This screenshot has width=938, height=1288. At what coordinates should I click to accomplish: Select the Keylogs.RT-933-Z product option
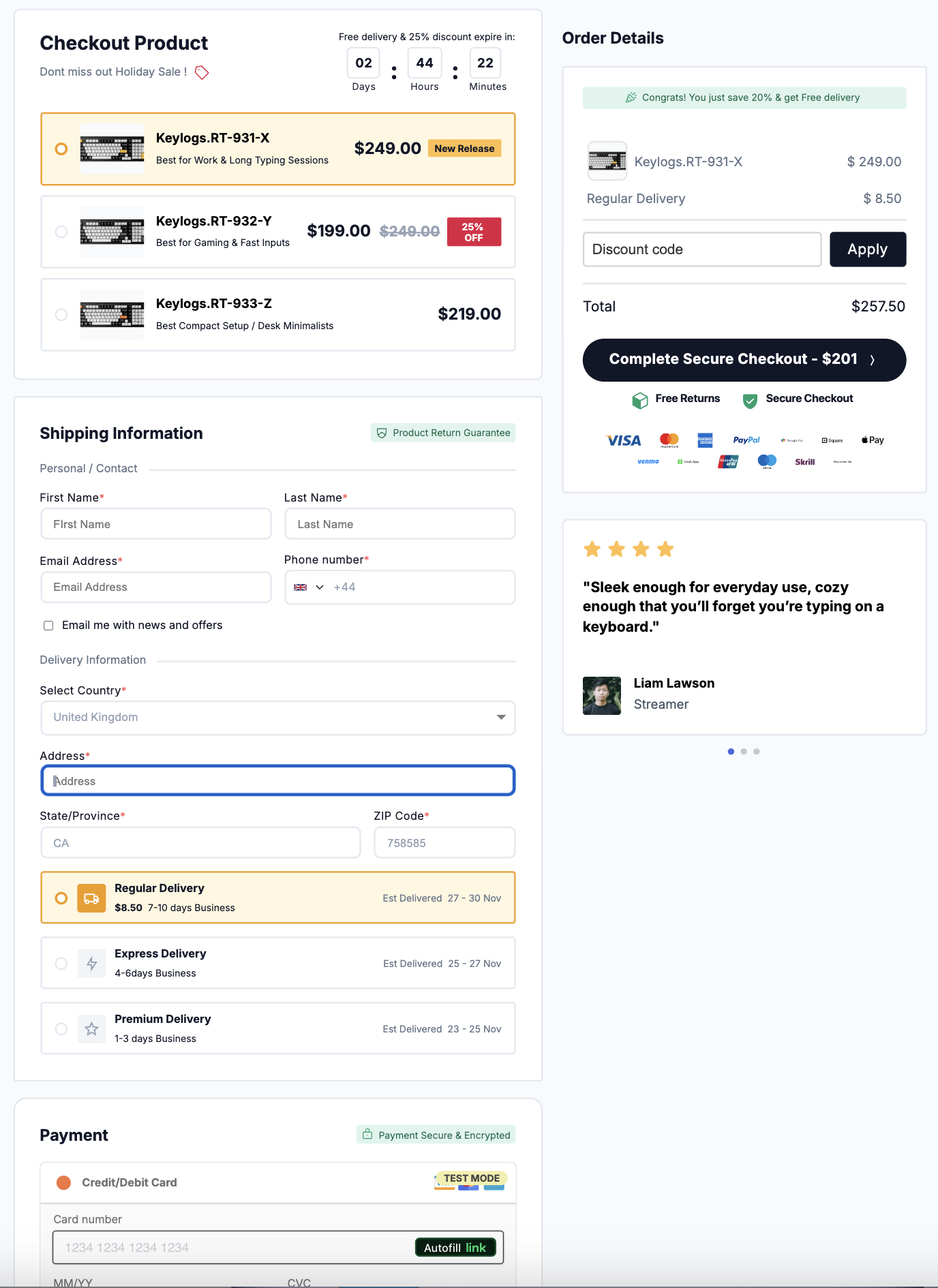coord(61,315)
